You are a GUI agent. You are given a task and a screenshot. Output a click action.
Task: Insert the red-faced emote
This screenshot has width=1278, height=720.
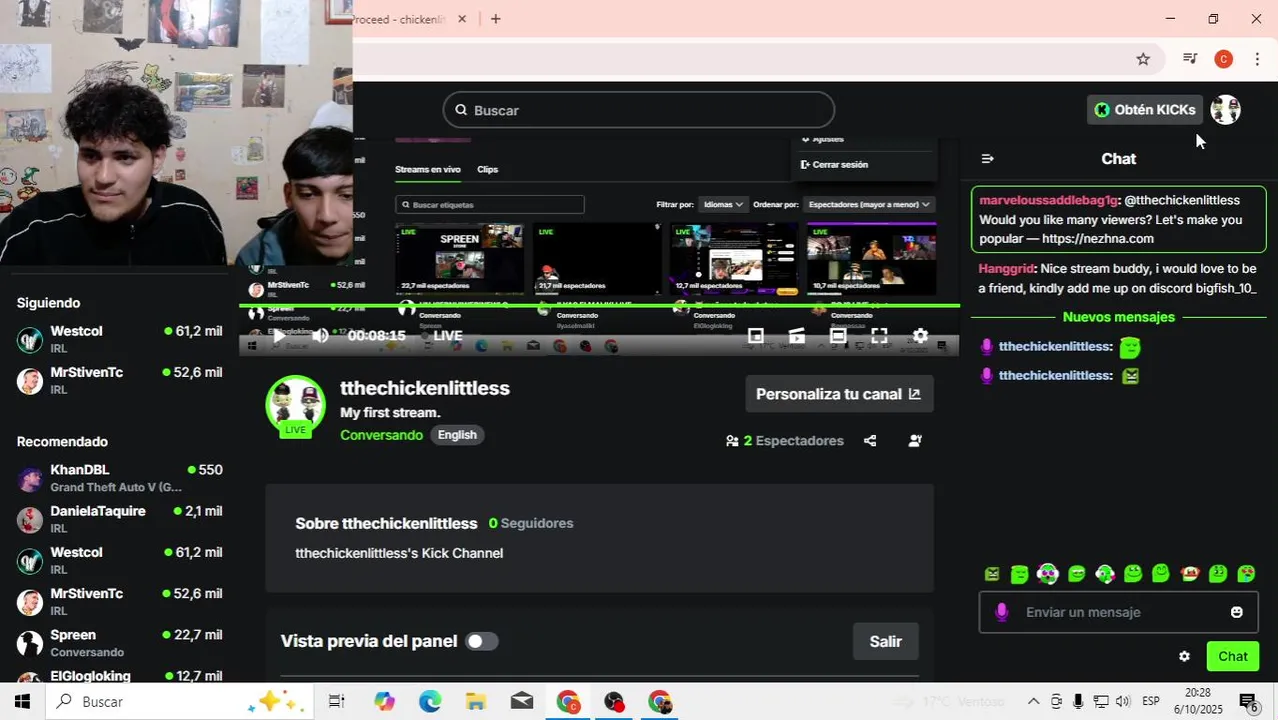(1189, 574)
